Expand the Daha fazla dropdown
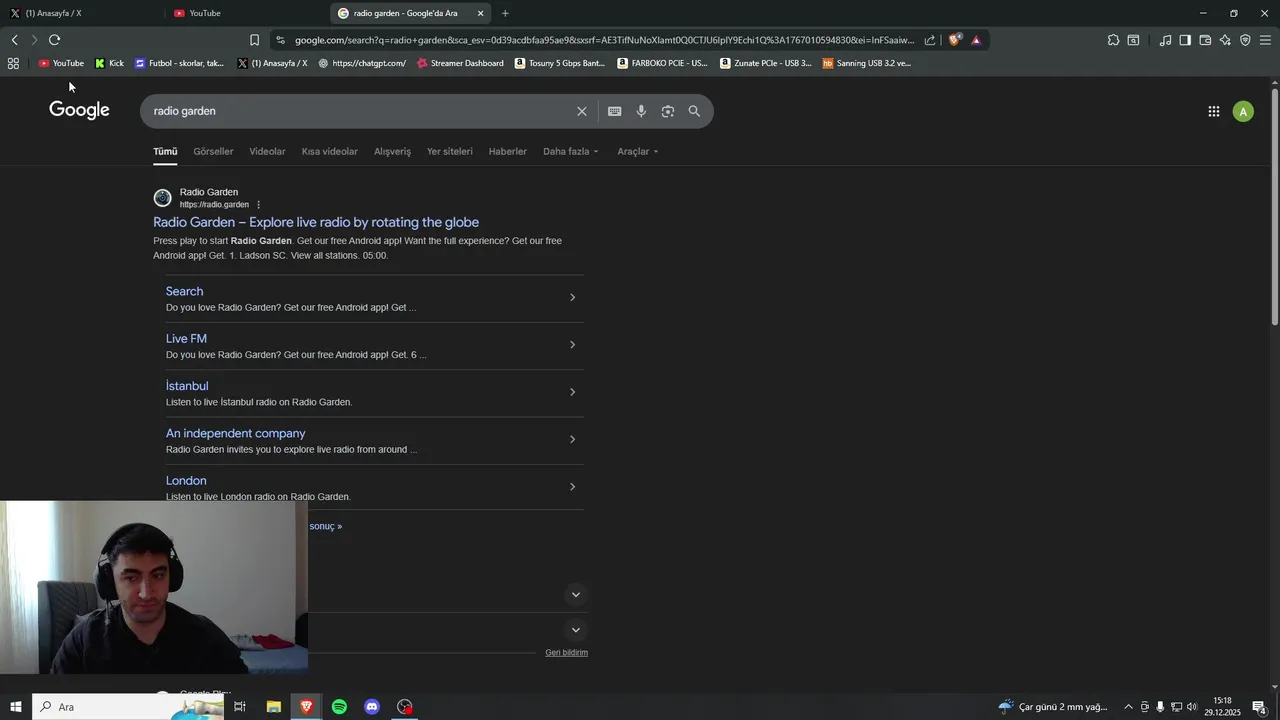This screenshot has width=1280, height=720. click(x=571, y=152)
